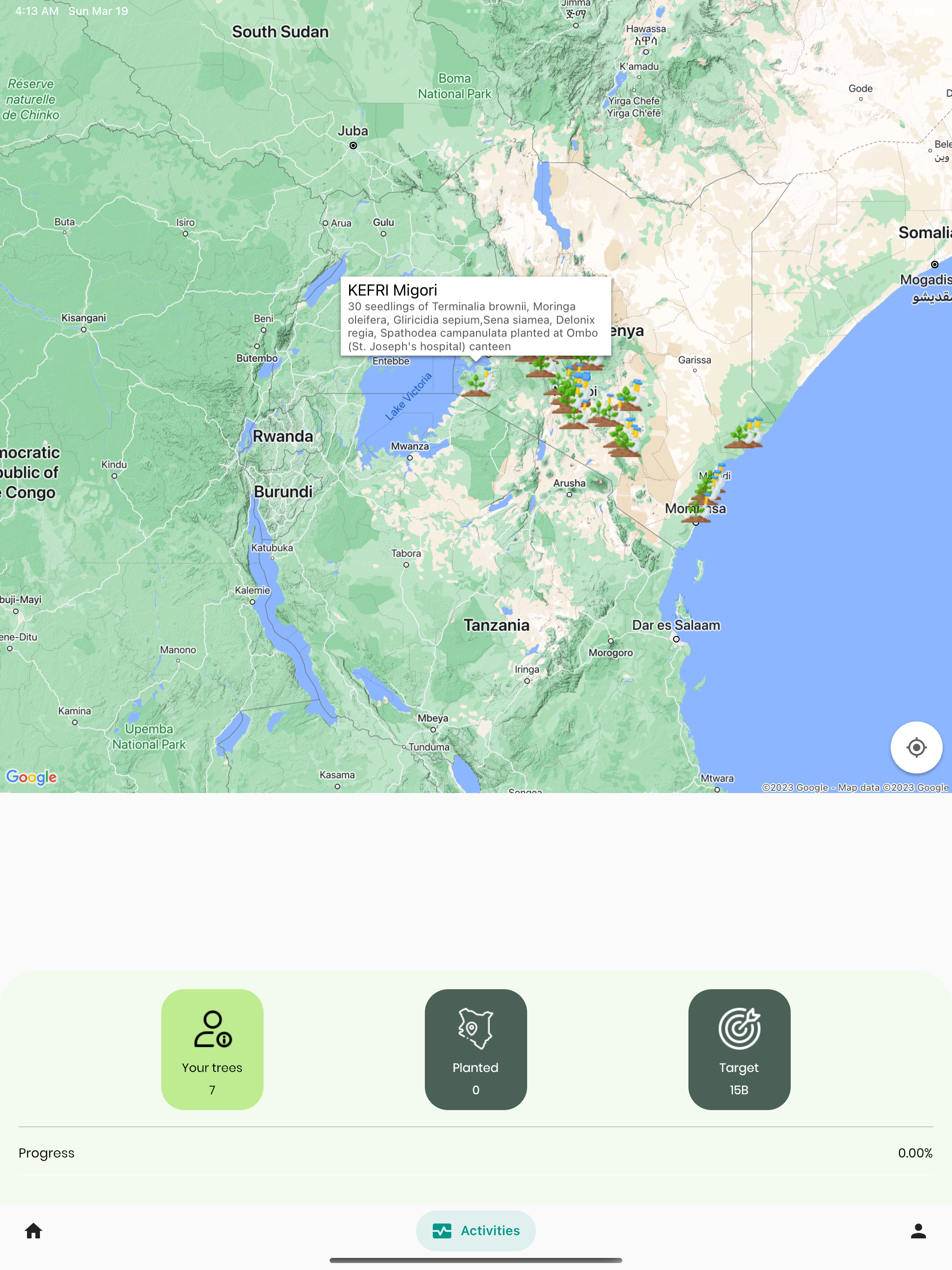Tap the Gulu town label
This screenshot has width=952, height=1270.
click(x=383, y=222)
